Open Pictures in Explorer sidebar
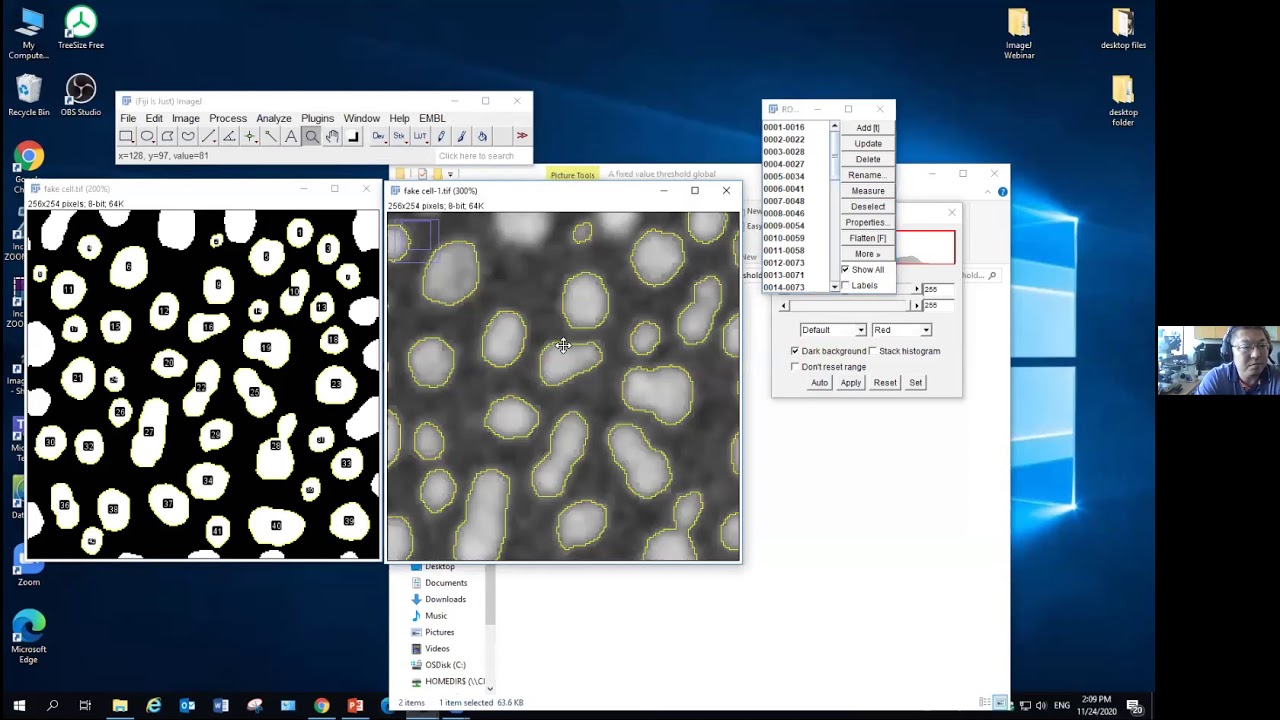This screenshot has height=720, width=1280. 439,632
